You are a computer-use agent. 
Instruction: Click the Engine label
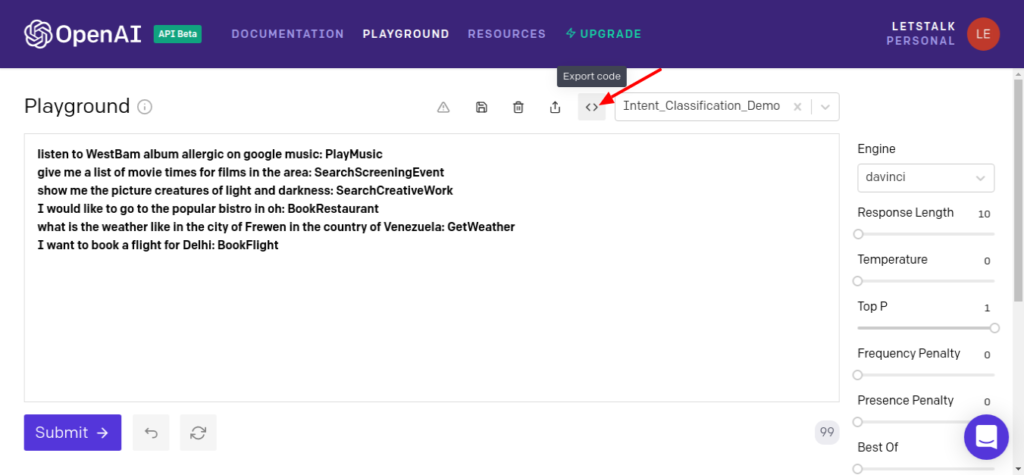(876, 149)
